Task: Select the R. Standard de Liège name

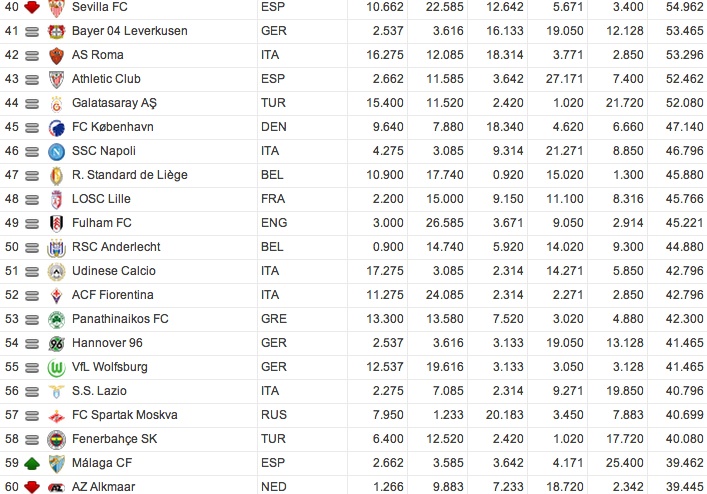Action: (129, 175)
